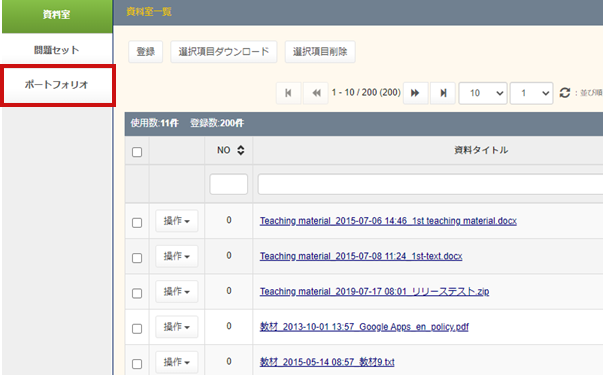Open the rows-per-page dropdown showing 10
Image resolution: width=603 pixels, height=375 pixels.
pos(483,93)
